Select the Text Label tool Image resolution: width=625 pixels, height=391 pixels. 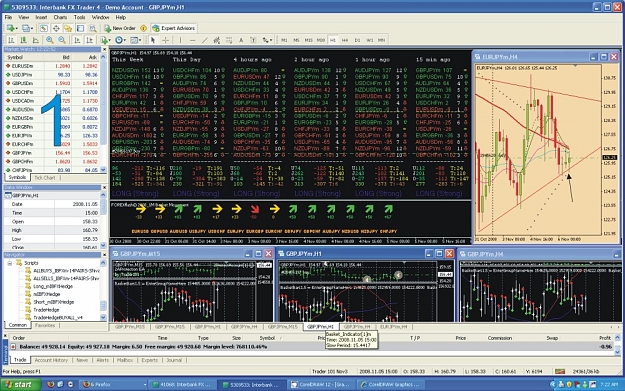(253, 40)
